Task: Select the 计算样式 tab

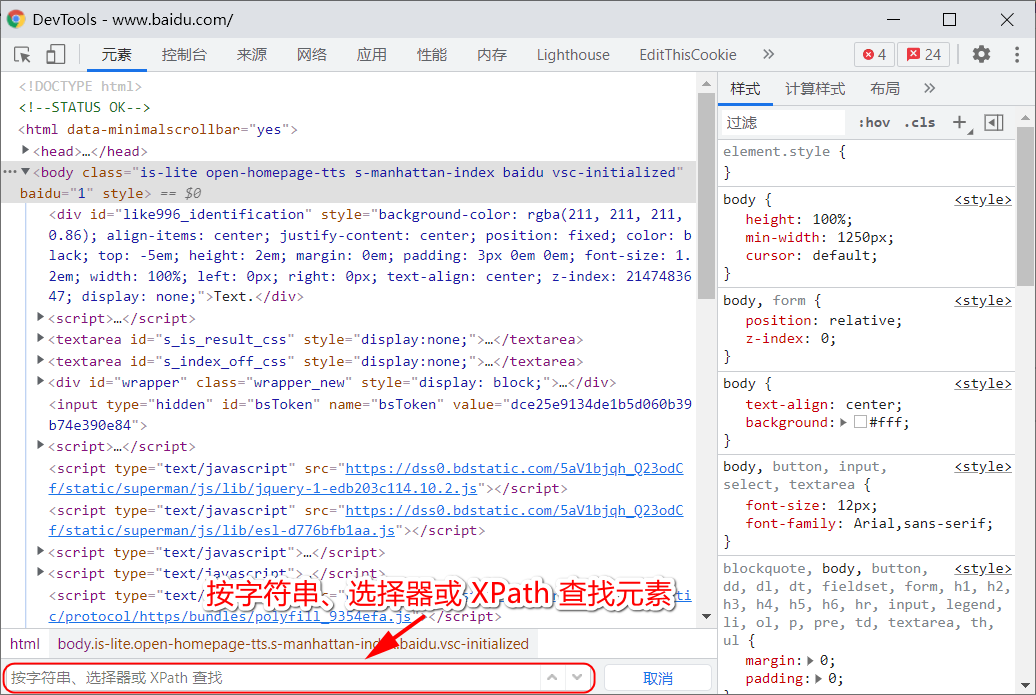Action: click(815, 89)
